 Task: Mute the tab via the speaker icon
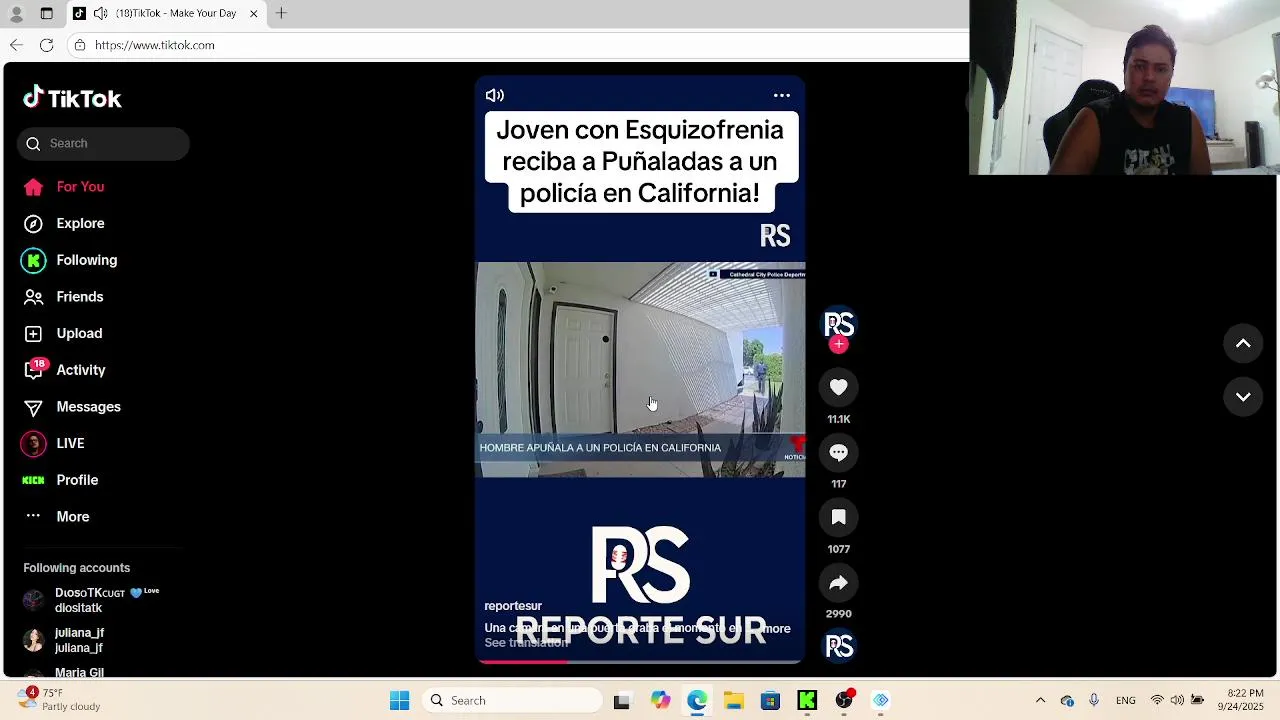click(101, 13)
